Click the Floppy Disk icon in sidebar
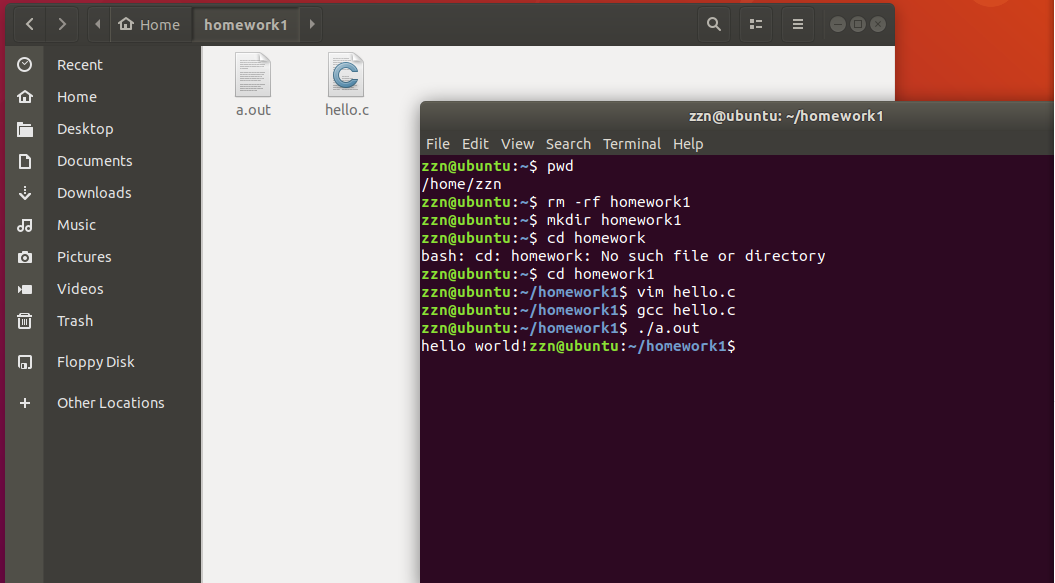The image size is (1055, 583). [25, 362]
